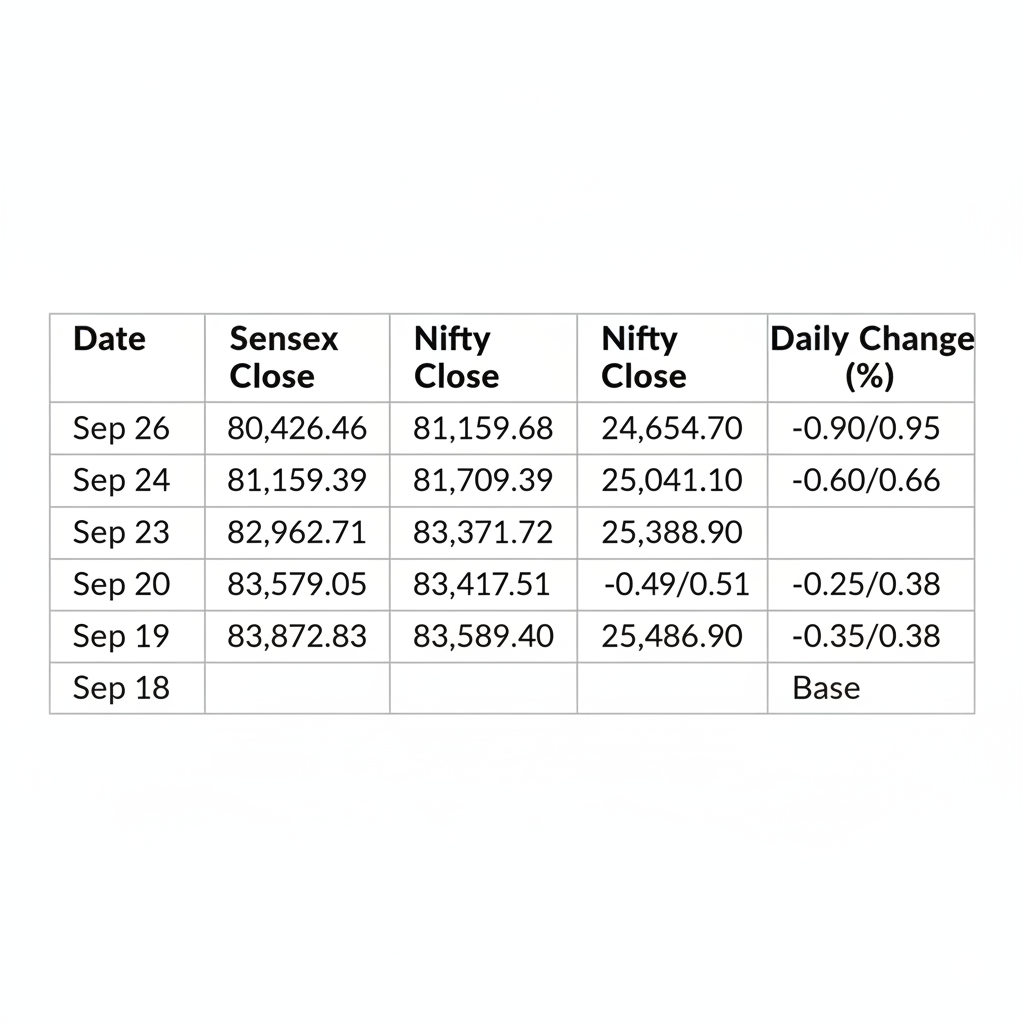Click the 82,962.71 Sensex close cell
Image resolution: width=1024 pixels, height=1024 pixels.
(297, 533)
